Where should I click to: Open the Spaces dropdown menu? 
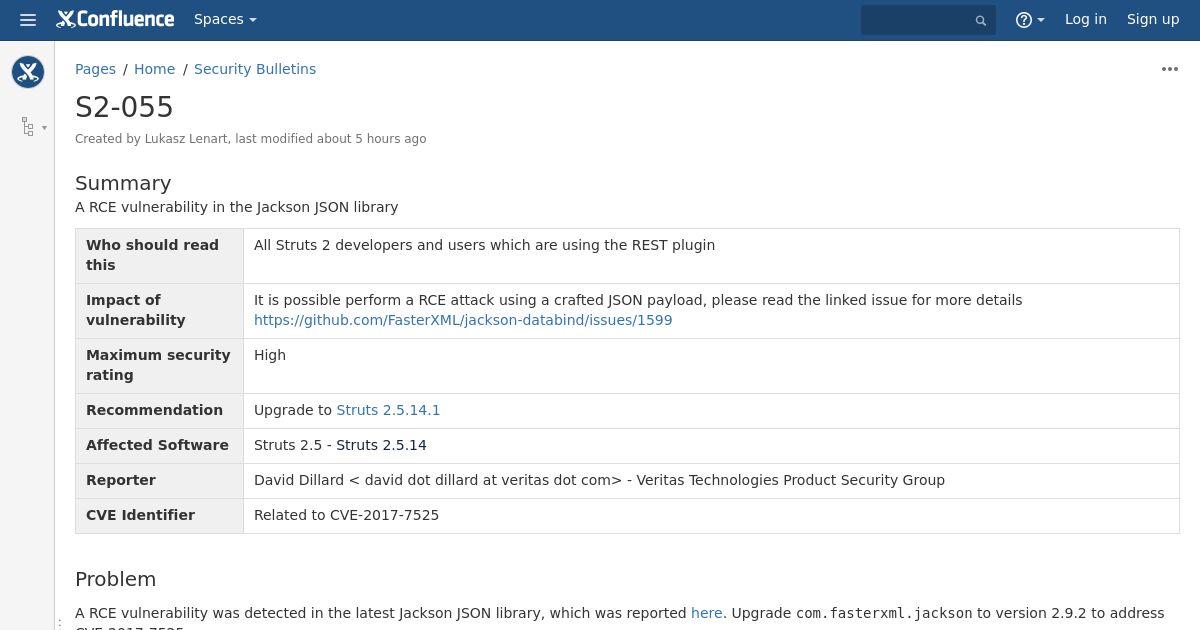click(x=225, y=19)
